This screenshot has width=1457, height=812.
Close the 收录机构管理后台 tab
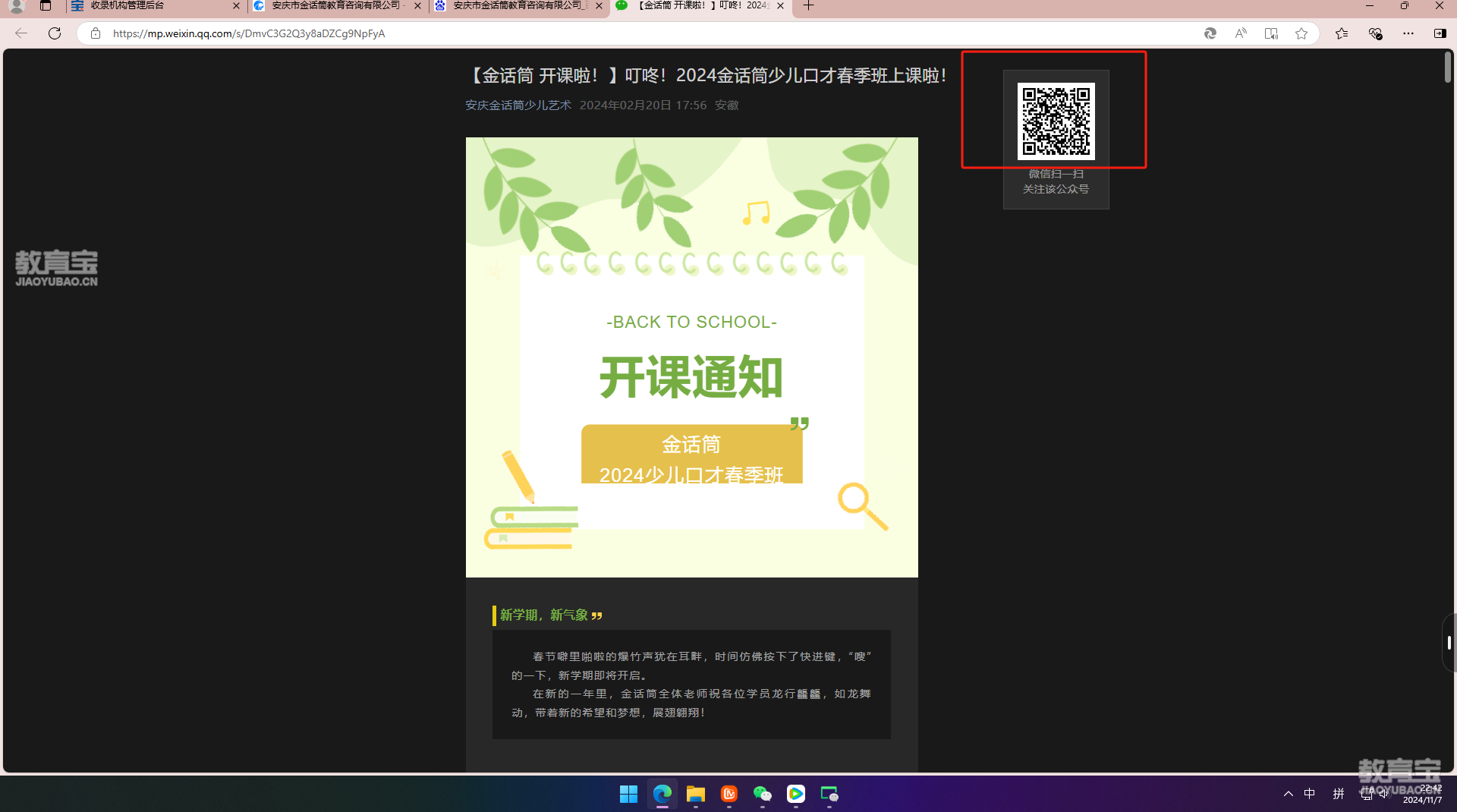pyautogui.click(x=236, y=6)
